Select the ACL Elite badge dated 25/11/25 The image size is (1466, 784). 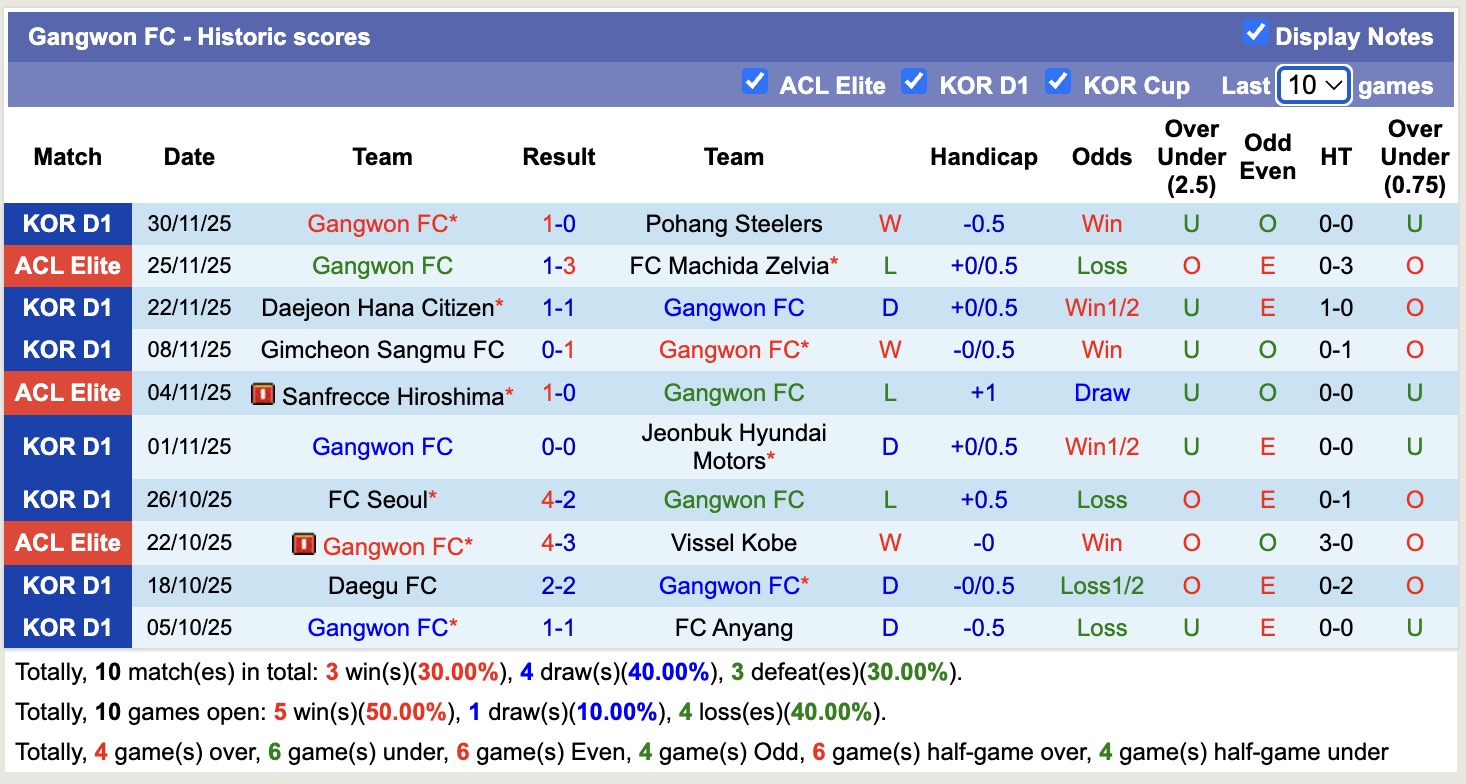pyautogui.click(x=68, y=266)
